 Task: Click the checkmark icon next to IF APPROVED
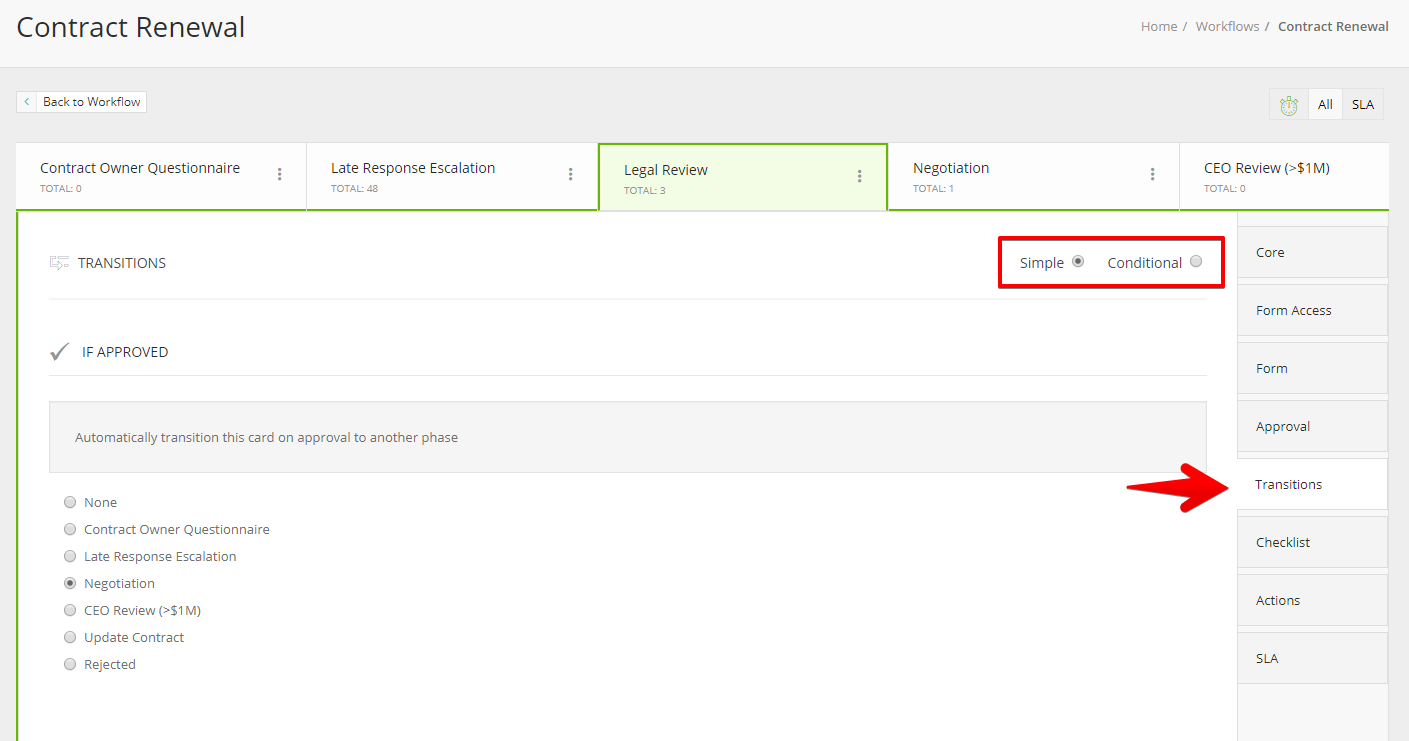click(x=59, y=350)
